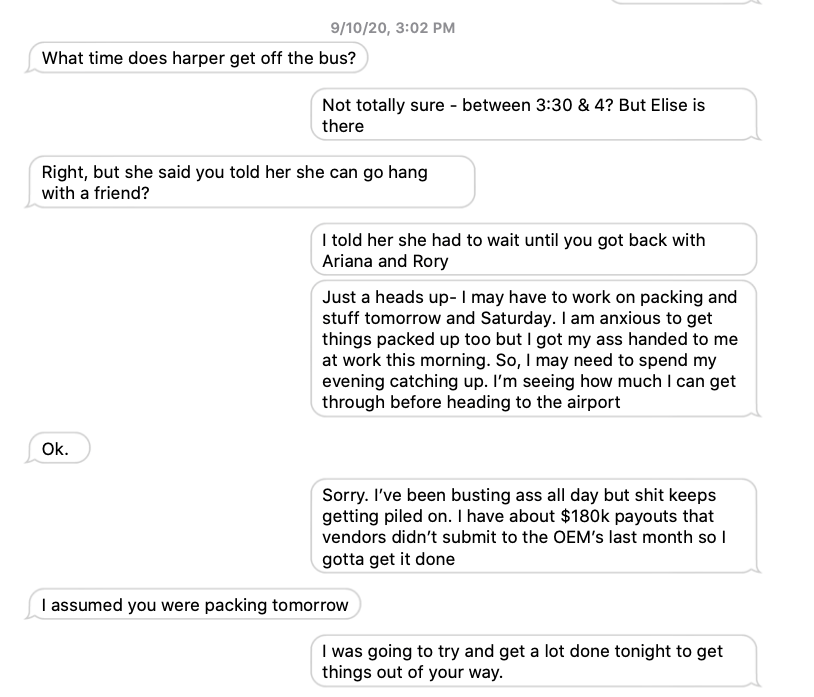
Task: Select message about hanging with a friend
Action: [x=251, y=182]
